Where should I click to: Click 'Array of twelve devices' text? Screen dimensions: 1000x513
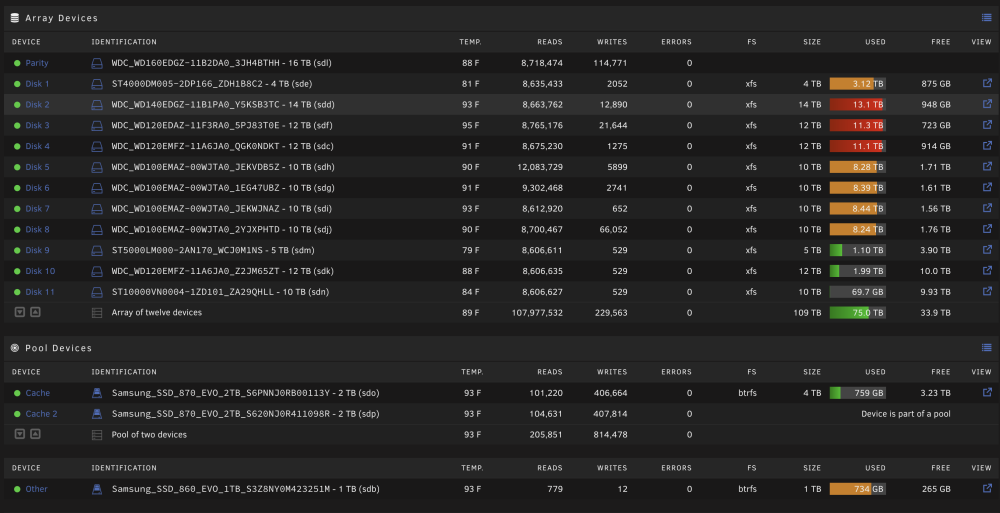point(157,313)
